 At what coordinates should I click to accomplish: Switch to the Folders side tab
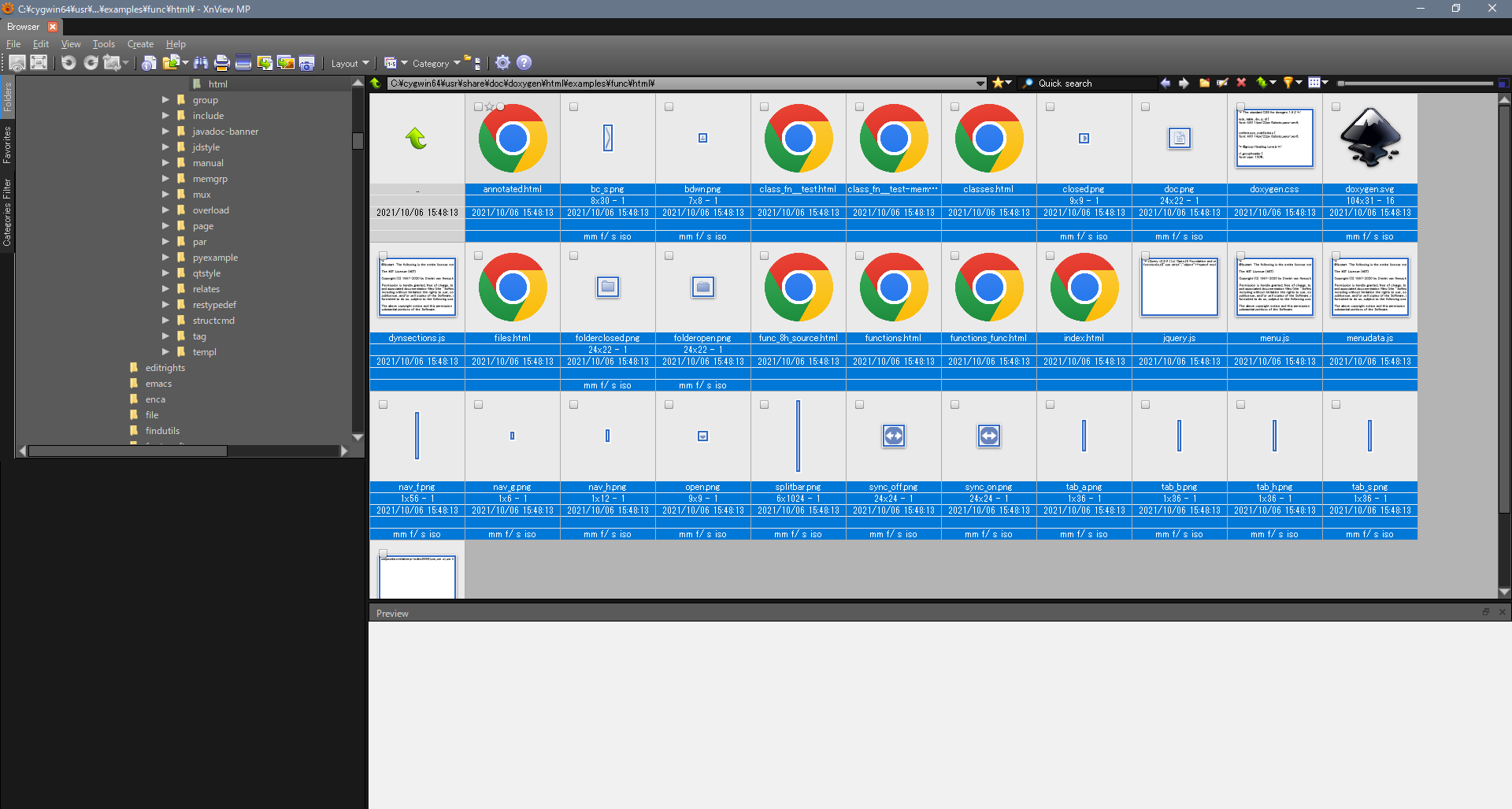7,96
